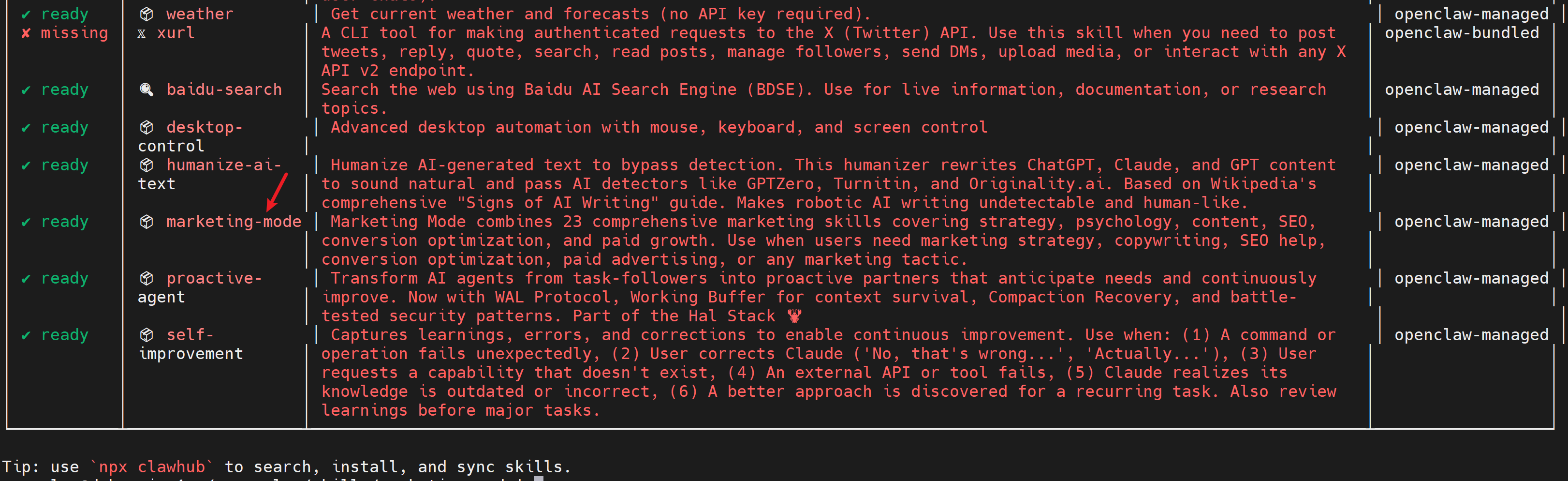Click the green check mark in baidu-search row
Image resolution: width=1568 pixels, height=481 pixels.
(26, 90)
